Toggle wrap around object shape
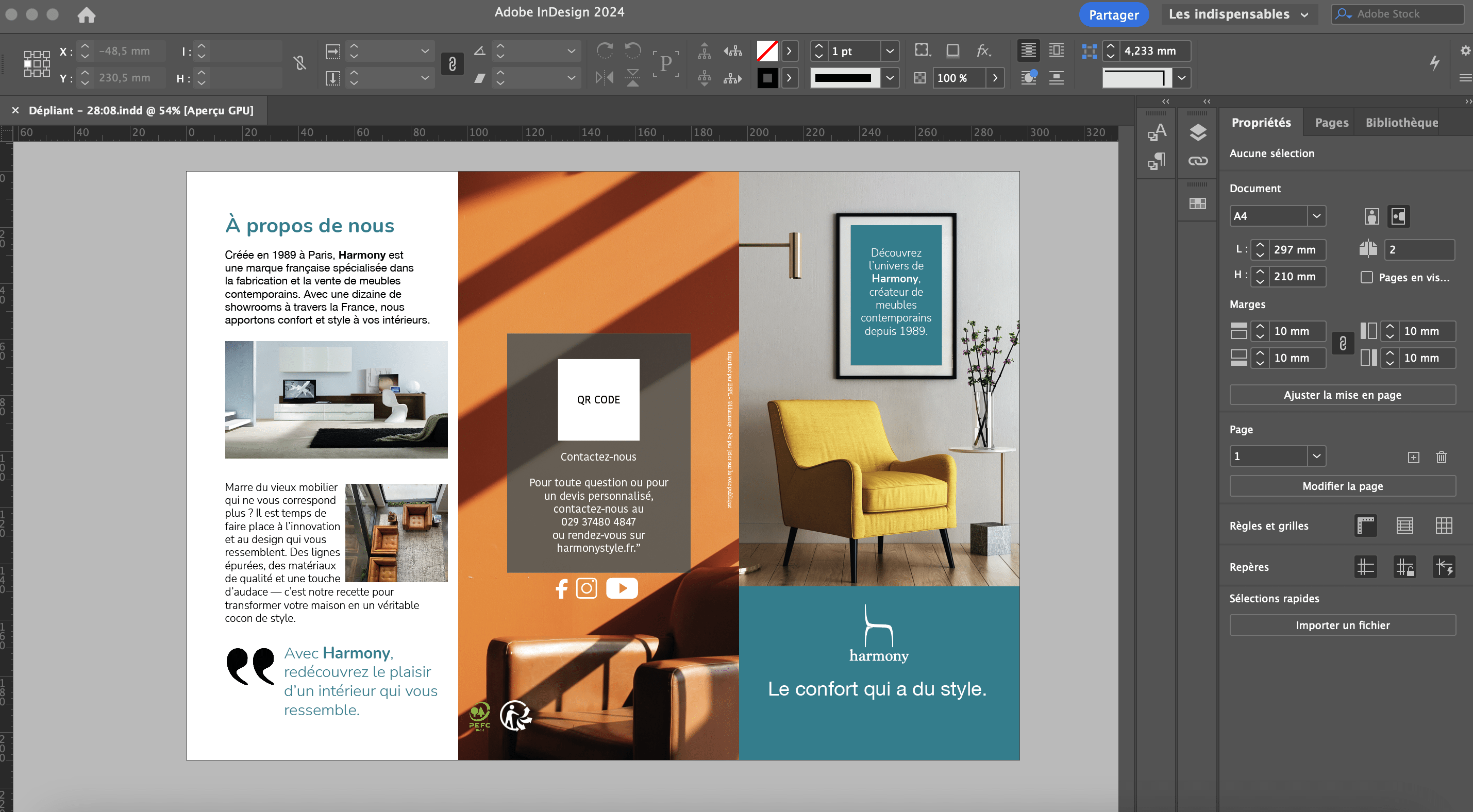The image size is (1473, 812). click(1028, 78)
